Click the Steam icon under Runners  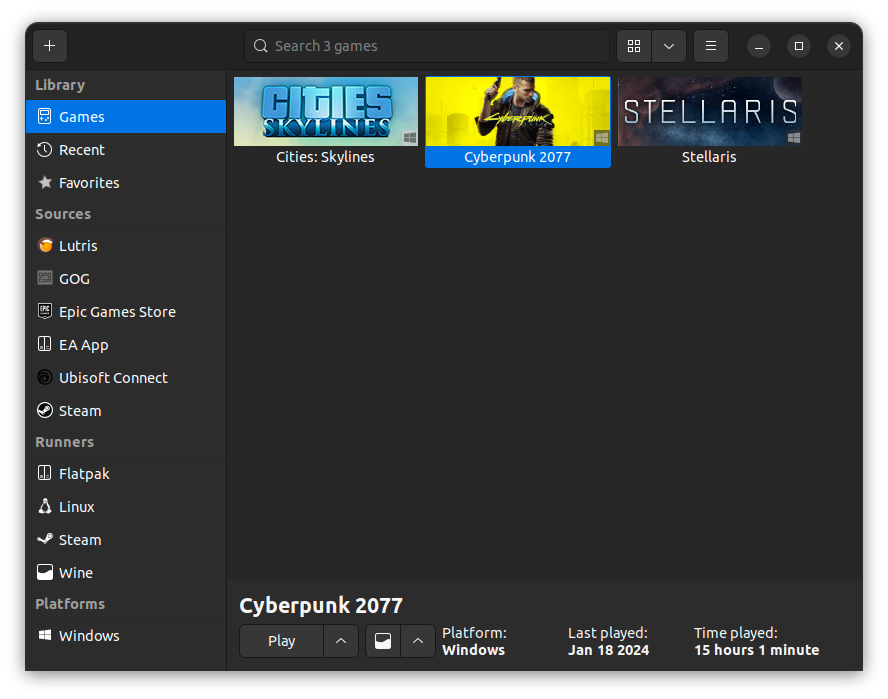coord(45,539)
